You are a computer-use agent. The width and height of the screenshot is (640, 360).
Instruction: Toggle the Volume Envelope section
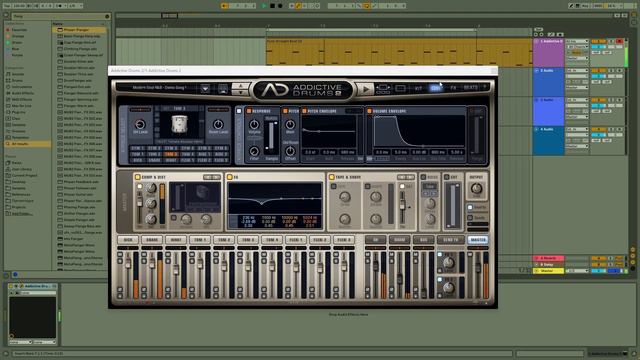[369, 111]
